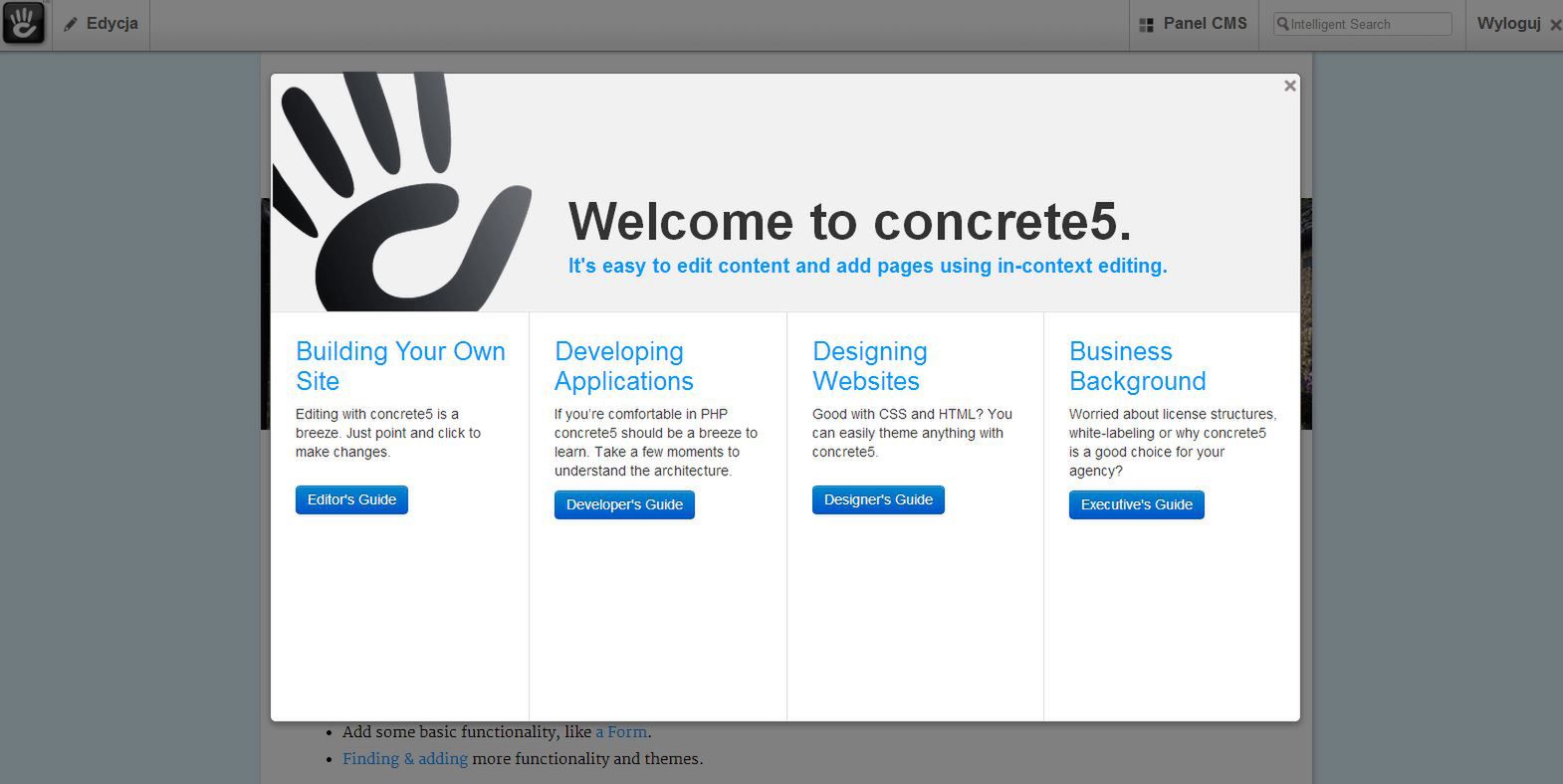Click the Developing Applications heading
The width and height of the screenshot is (1563, 784).
[624, 366]
